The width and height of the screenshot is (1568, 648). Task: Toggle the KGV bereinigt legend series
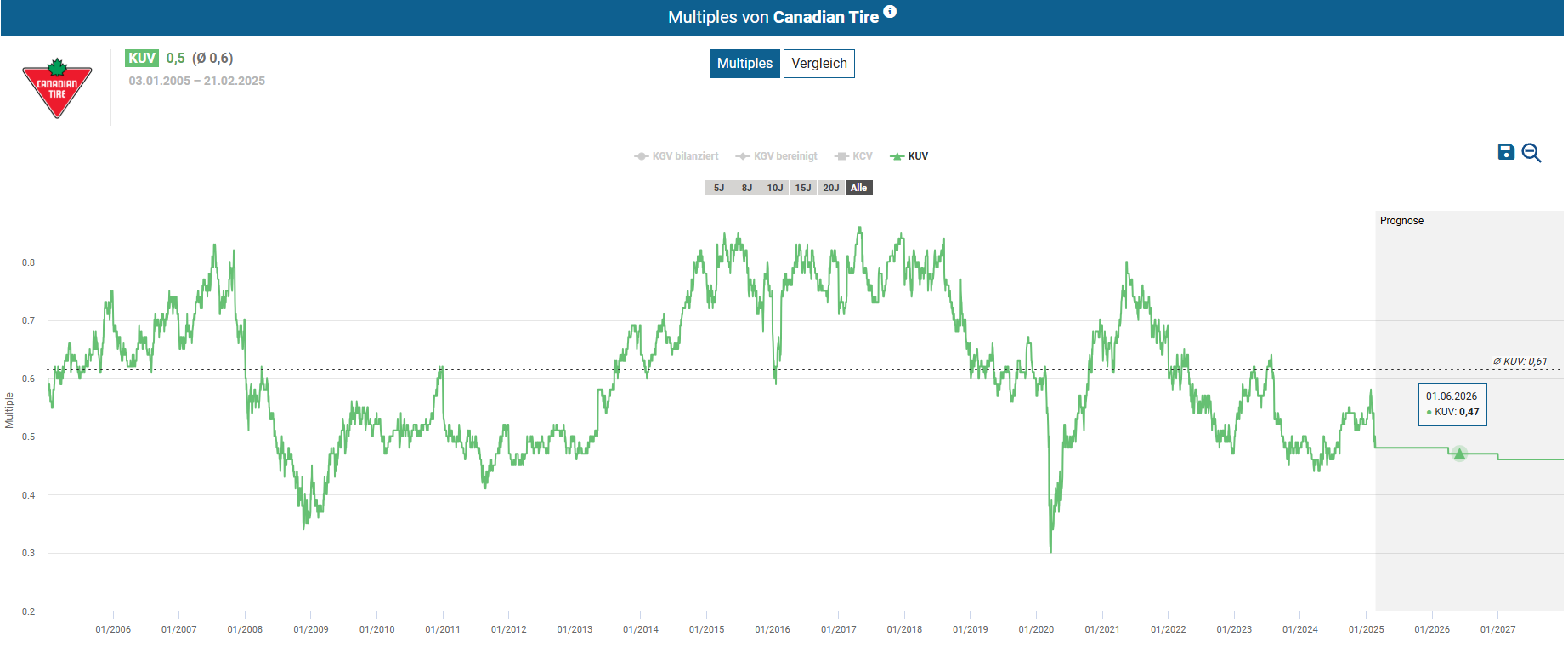click(777, 156)
